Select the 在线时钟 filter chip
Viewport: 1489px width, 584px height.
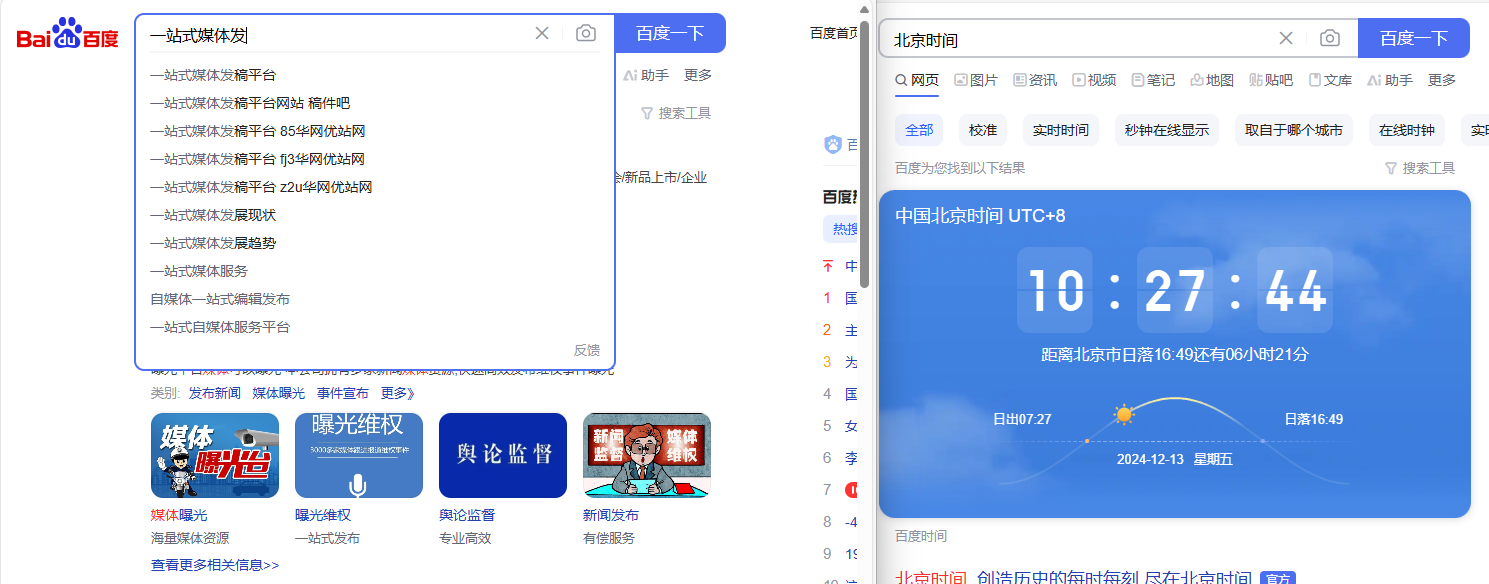pos(1407,130)
